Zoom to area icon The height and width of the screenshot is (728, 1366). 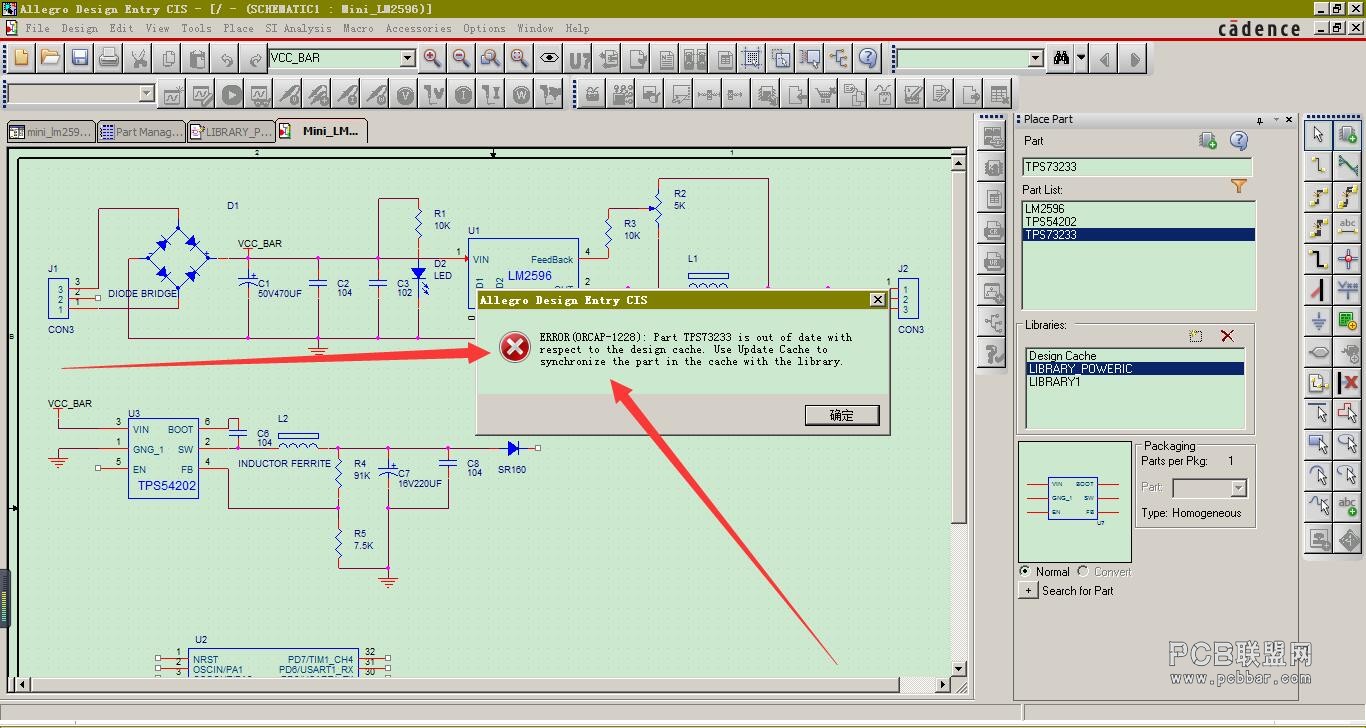coord(490,58)
